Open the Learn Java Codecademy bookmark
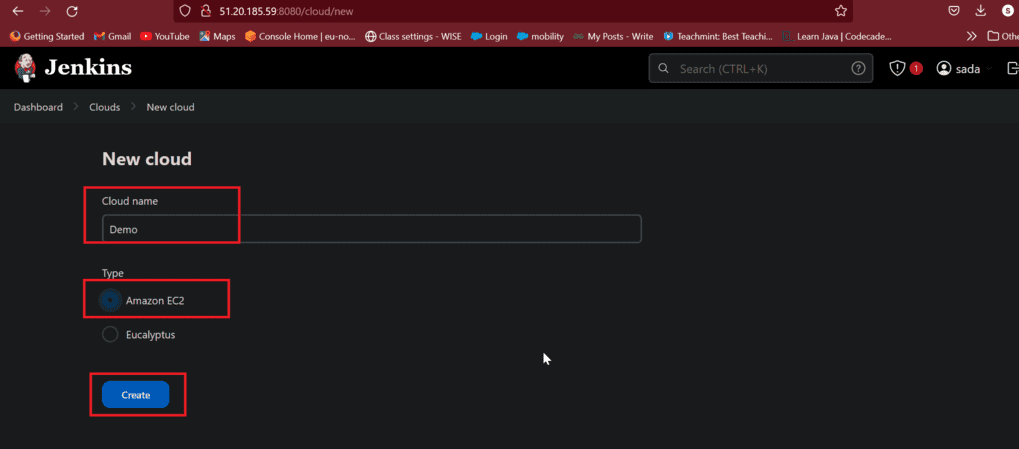Viewport: 1019px width, 449px height. (x=837, y=36)
